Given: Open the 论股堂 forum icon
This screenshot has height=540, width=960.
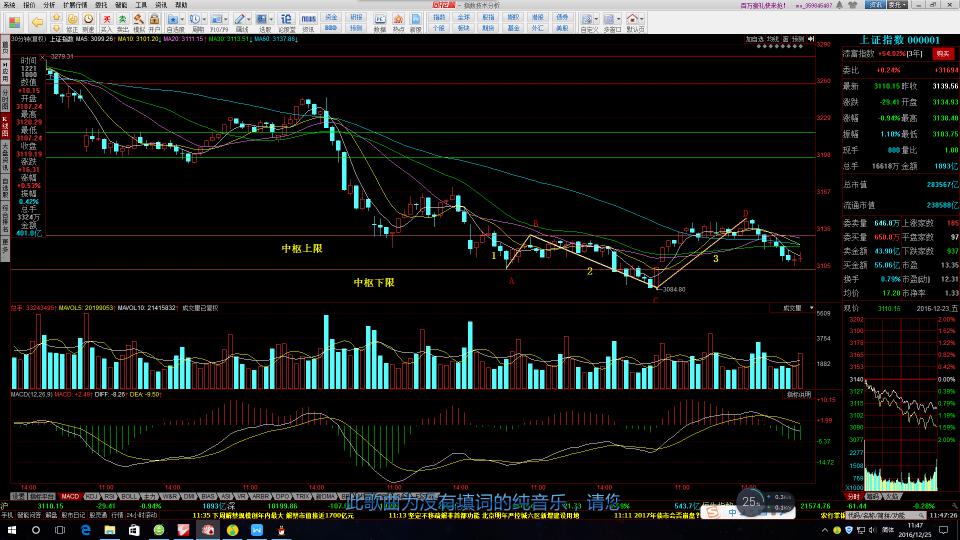Looking at the screenshot, I should click(285, 22).
